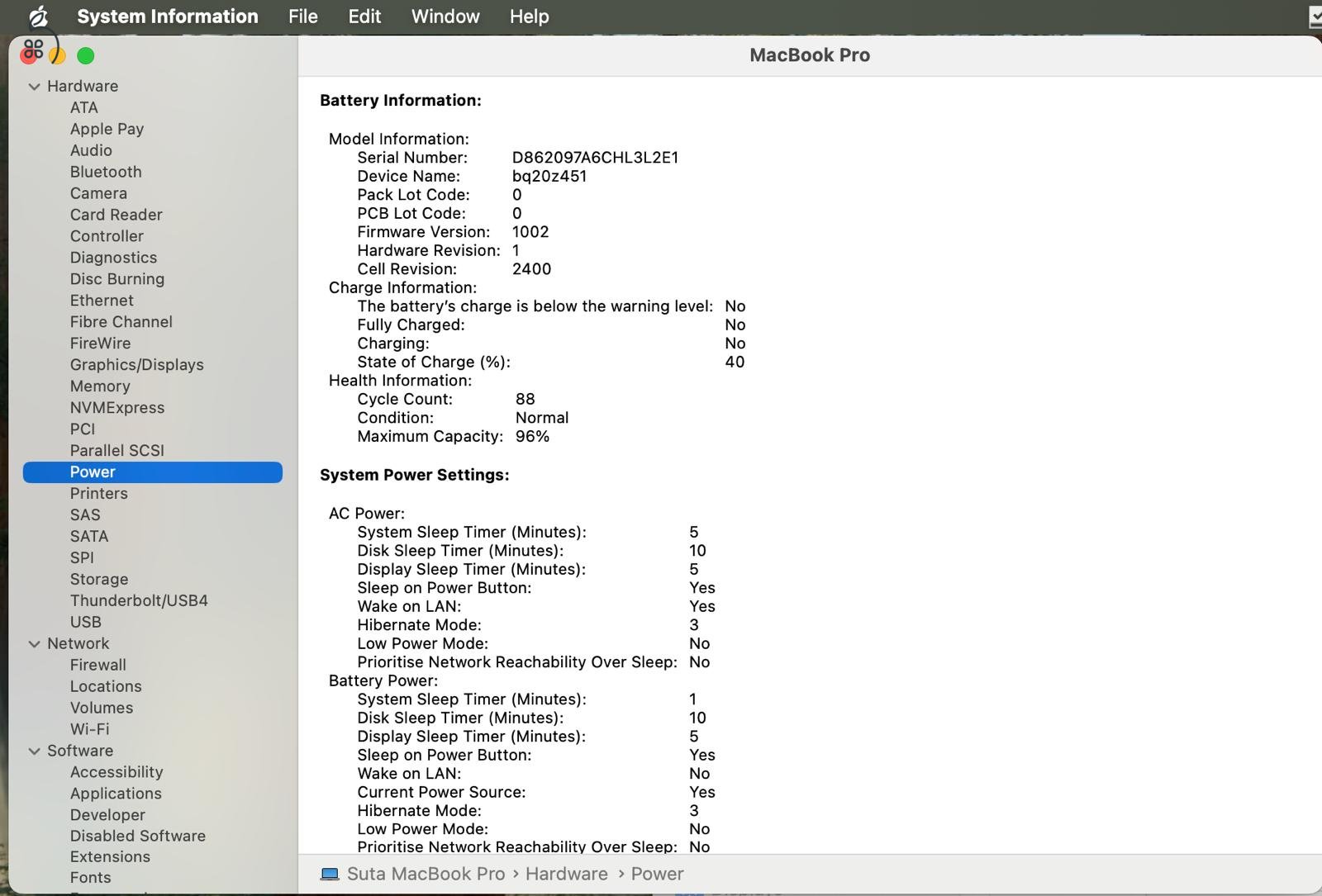The image size is (1322, 896).
Task: Select Firewall under Network
Action: [97, 665]
